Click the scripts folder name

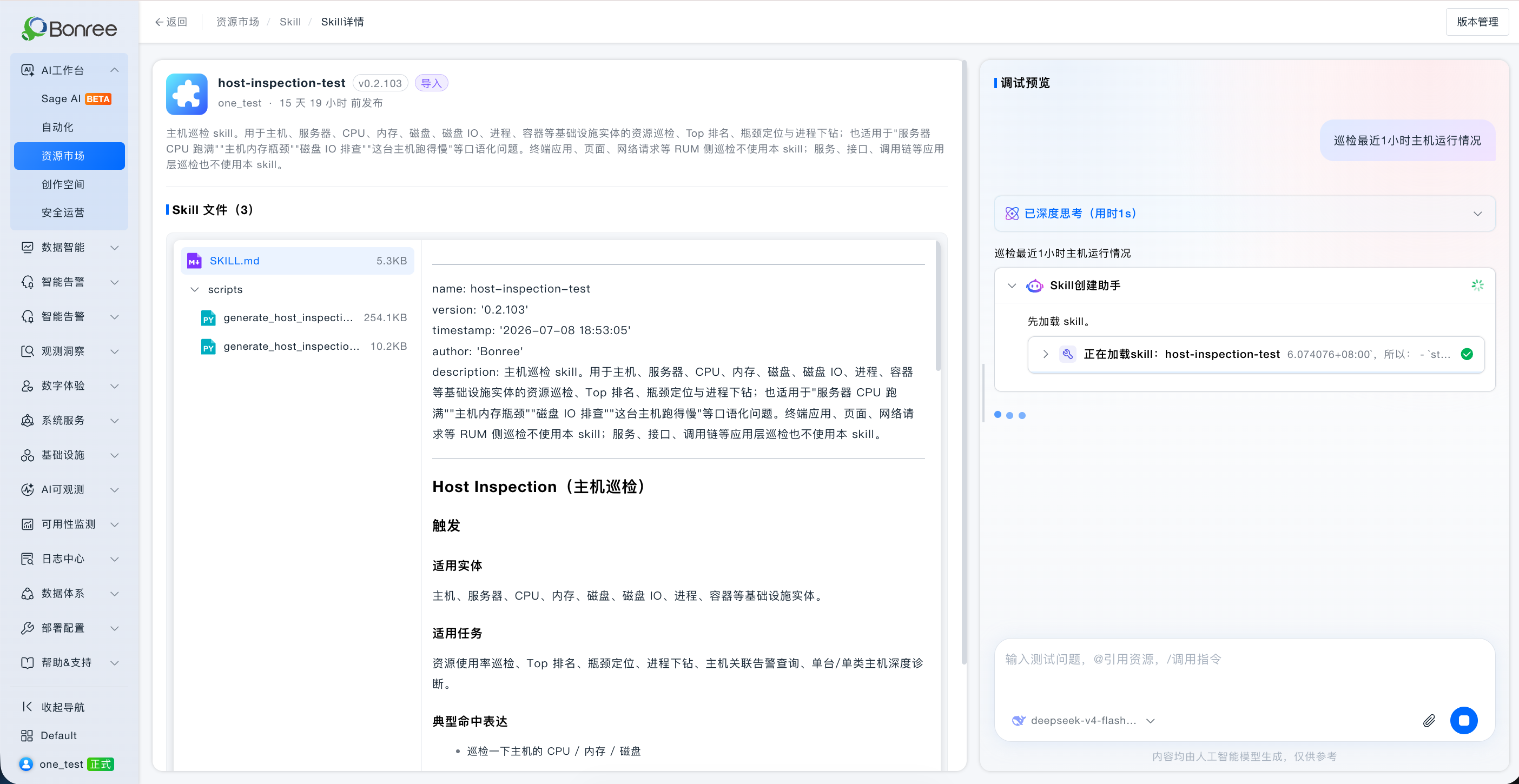point(225,289)
